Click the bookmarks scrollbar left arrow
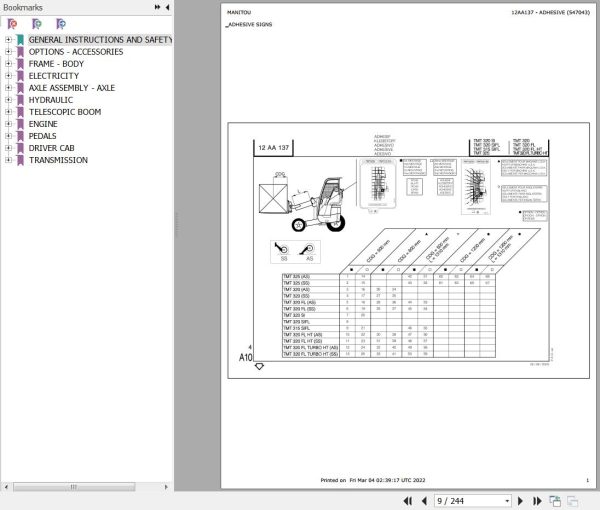Viewport: 600px width, 510px height. 6,487
